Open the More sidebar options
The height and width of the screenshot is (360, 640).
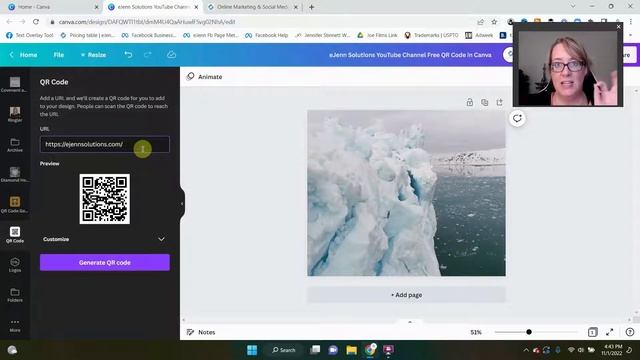point(15,325)
